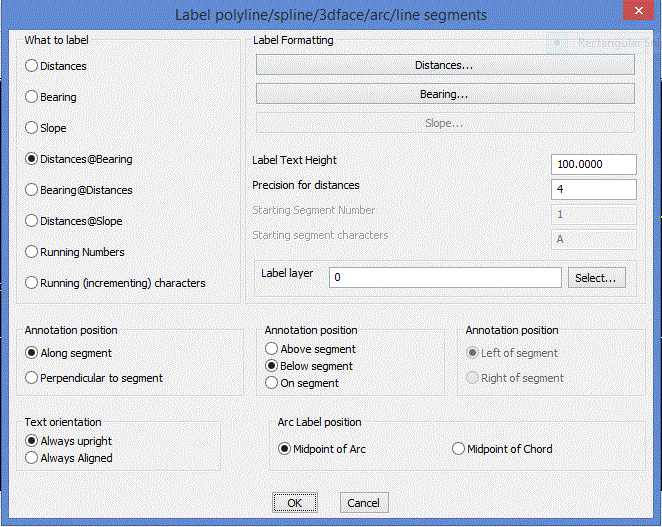
Task: Select Midpoint of Chord arc position
Action: point(459,449)
